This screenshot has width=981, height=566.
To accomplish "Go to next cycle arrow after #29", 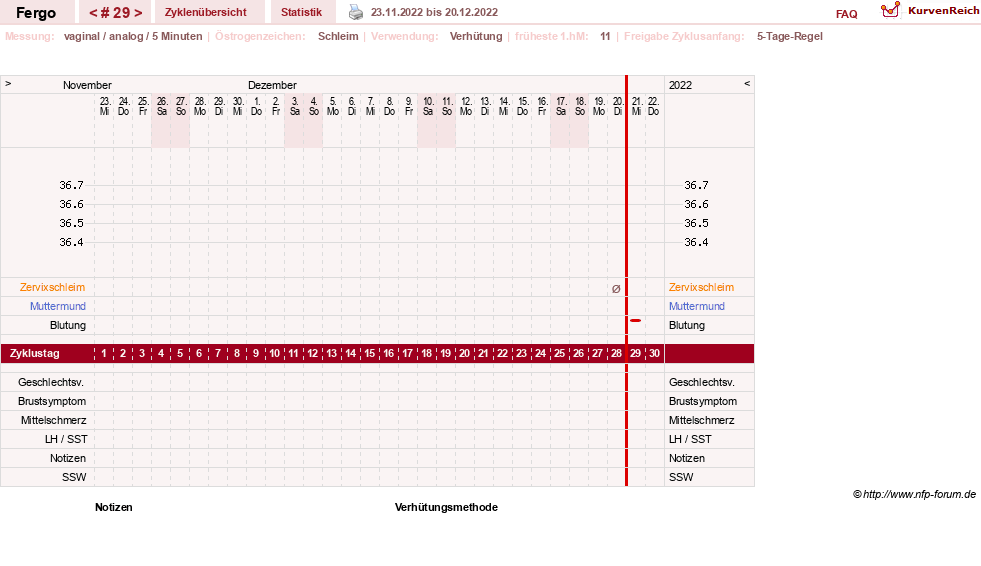I will 138,13.
